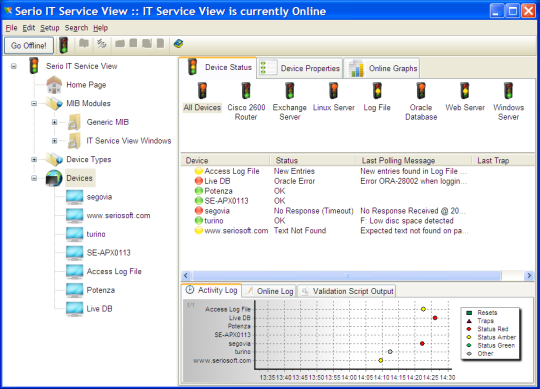
Task: Collapse the Serio IT Service View root node
Action: pyautogui.click(x=13, y=66)
